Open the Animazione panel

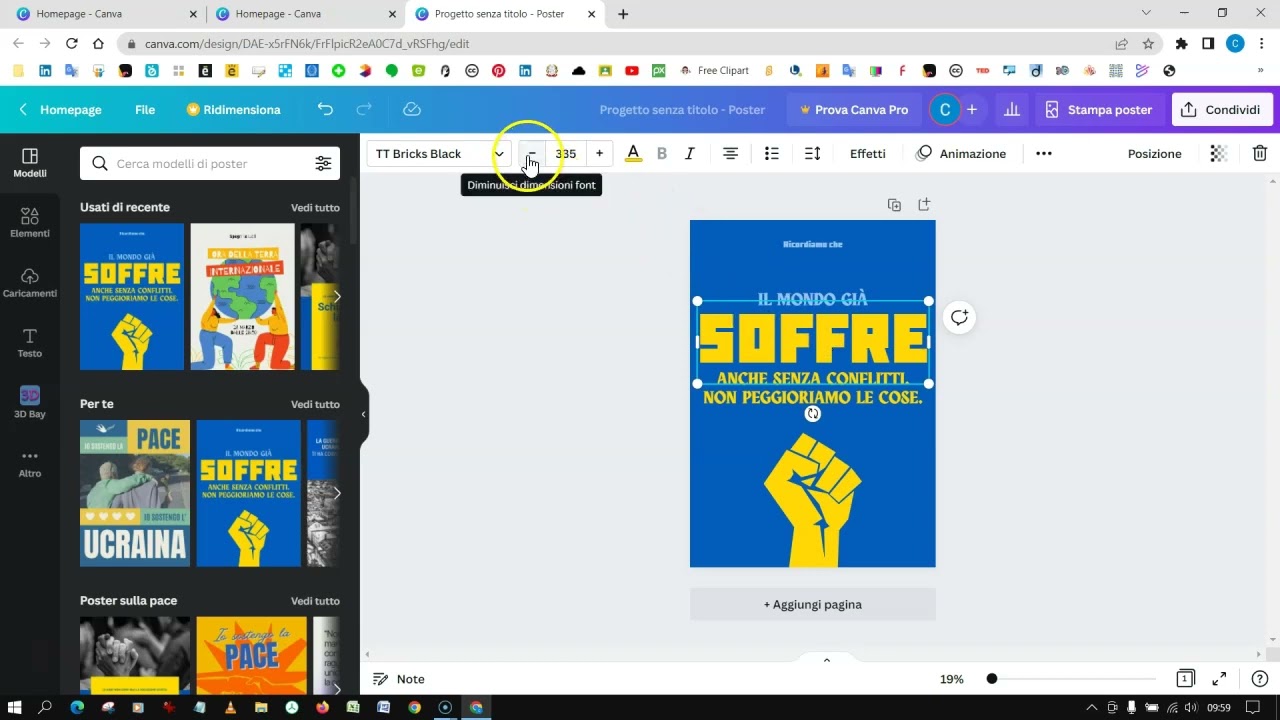961,153
